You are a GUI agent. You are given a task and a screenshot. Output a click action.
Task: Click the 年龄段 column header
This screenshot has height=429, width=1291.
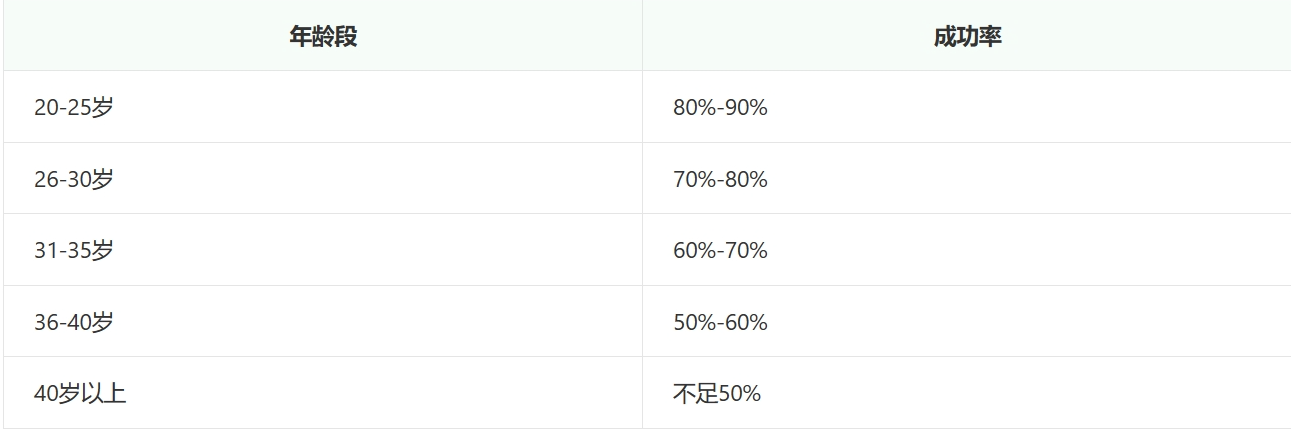(323, 36)
